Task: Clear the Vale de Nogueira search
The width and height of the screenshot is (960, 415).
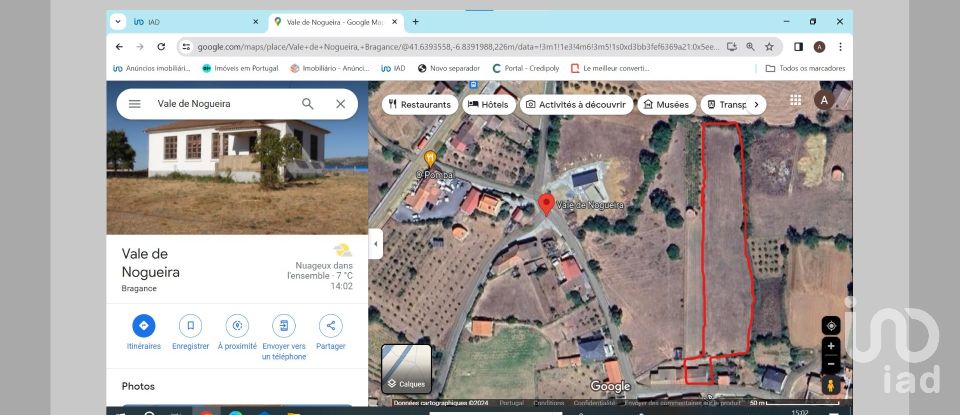Action: tap(340, 104)
